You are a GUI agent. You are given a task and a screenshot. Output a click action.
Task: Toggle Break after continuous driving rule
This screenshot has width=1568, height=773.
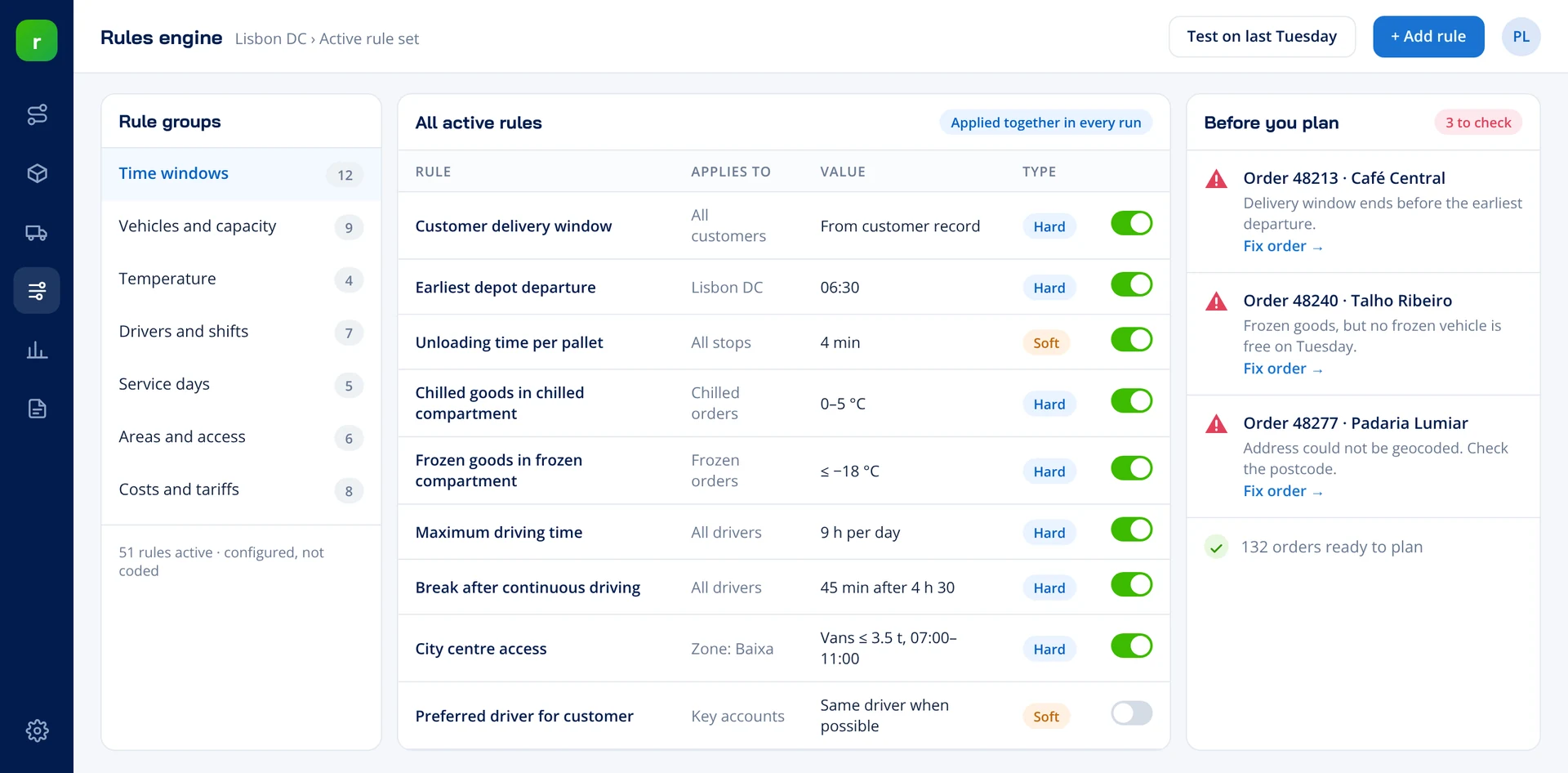click(x=1131, y=584)
